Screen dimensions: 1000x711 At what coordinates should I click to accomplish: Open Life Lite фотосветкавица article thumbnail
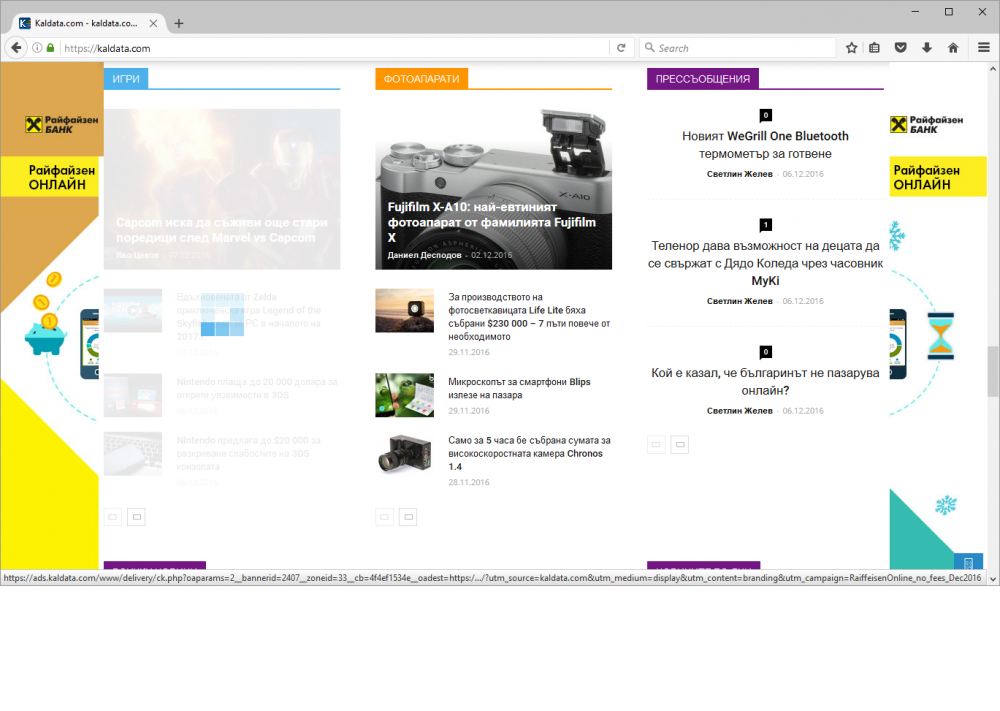click(x=404, y=311)
